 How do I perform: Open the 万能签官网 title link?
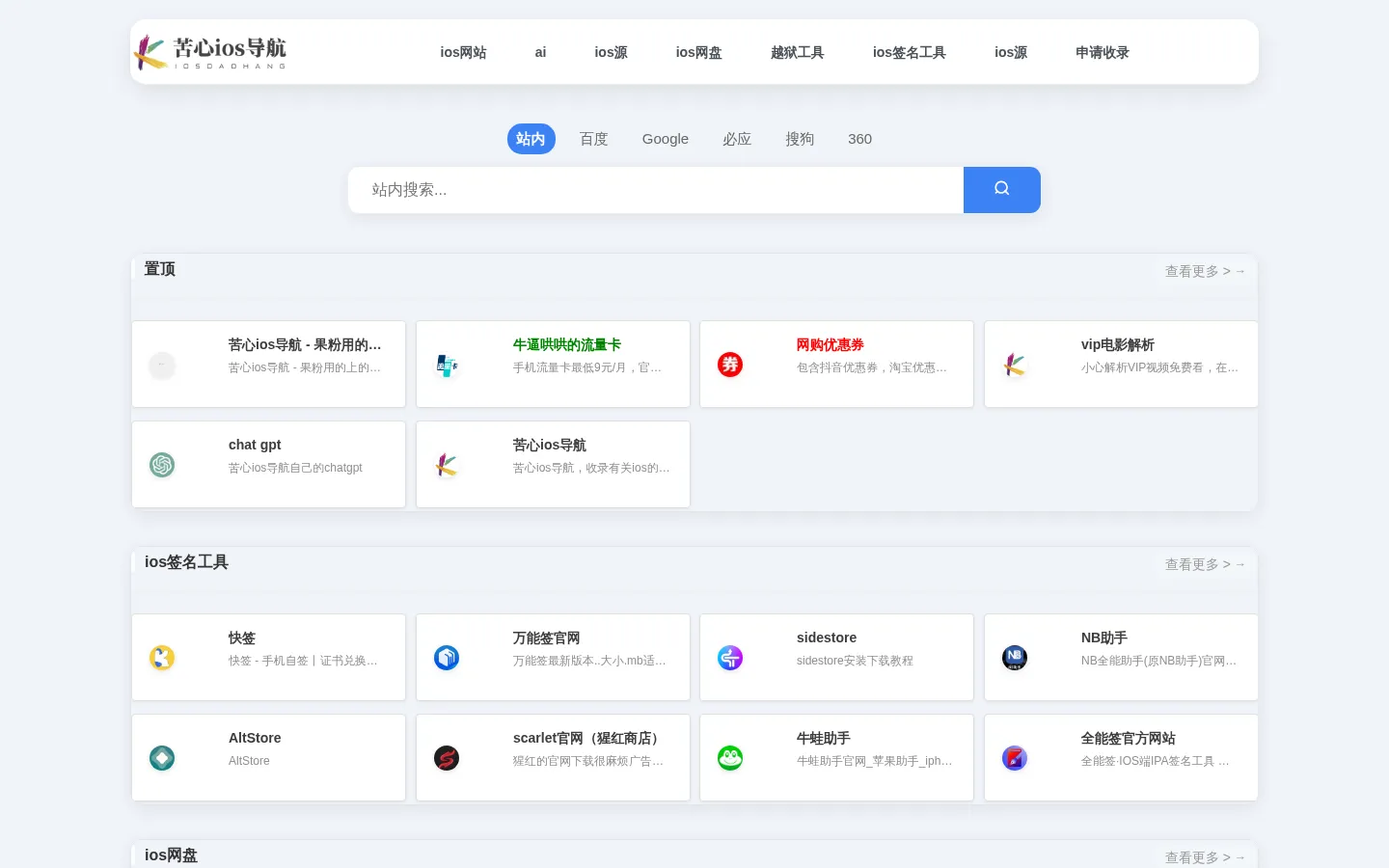pyautogui.click(x=547, y=637)
